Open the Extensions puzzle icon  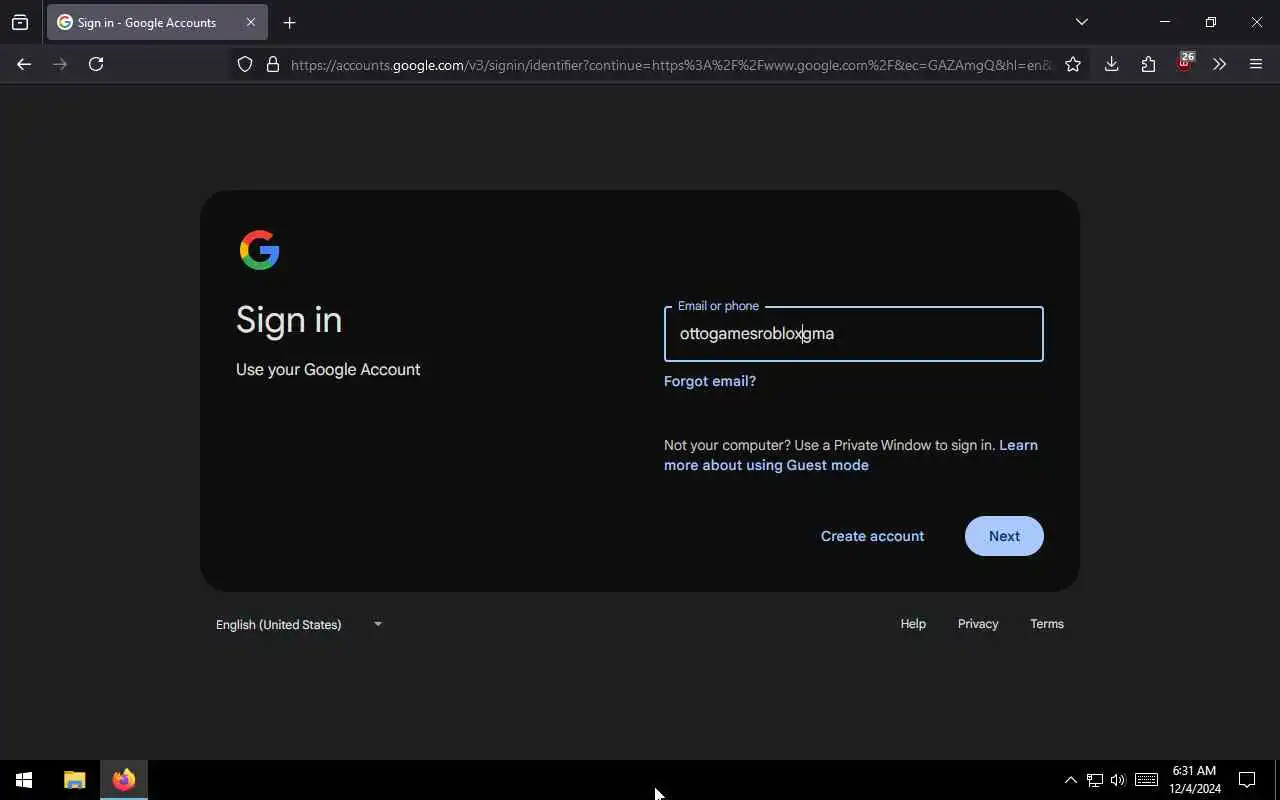coord(1148,64)
